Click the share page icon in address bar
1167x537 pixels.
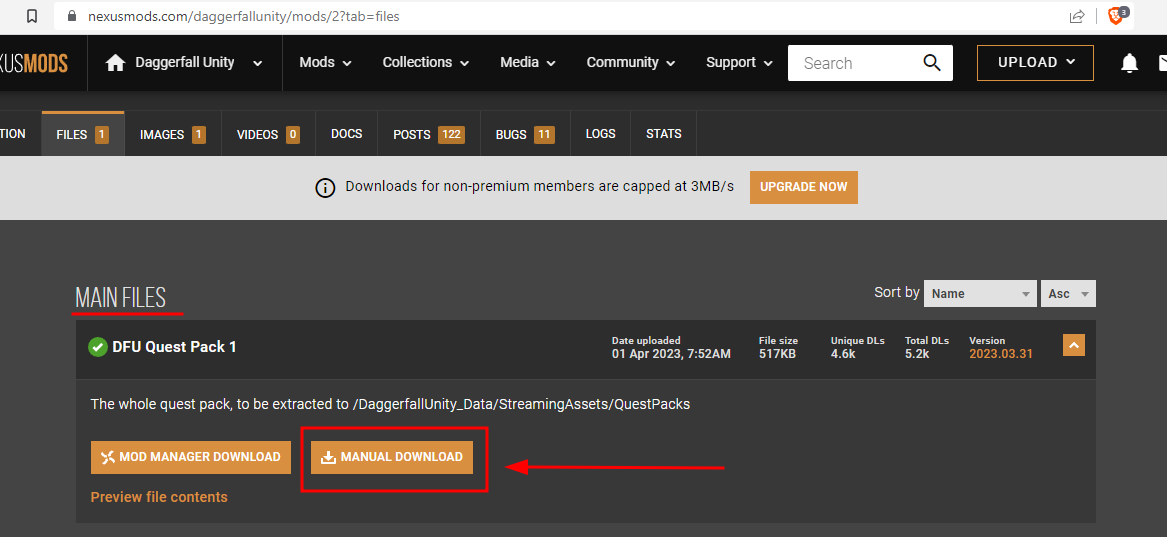1076,16
